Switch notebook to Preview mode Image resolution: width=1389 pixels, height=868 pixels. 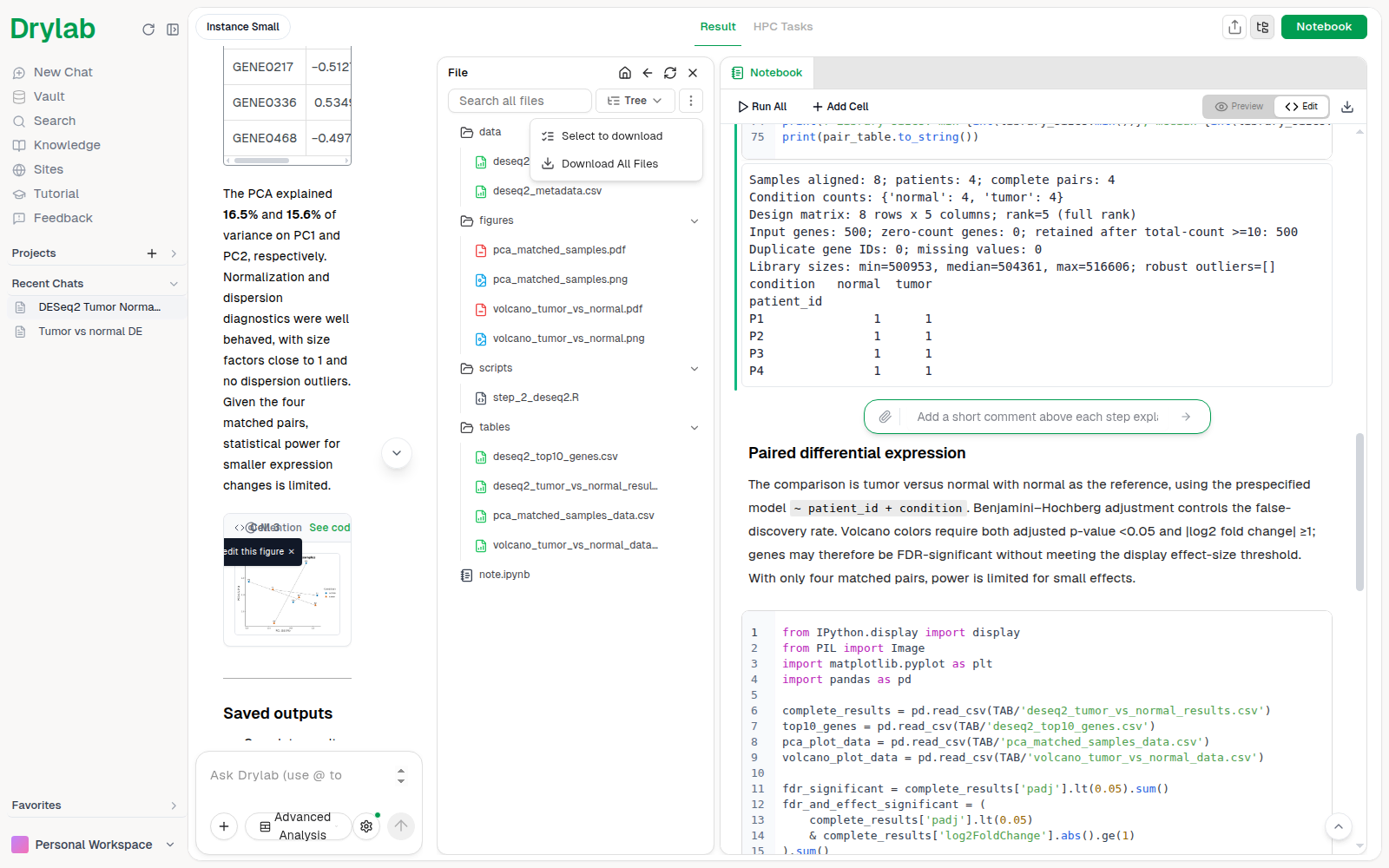point(1239,107)
